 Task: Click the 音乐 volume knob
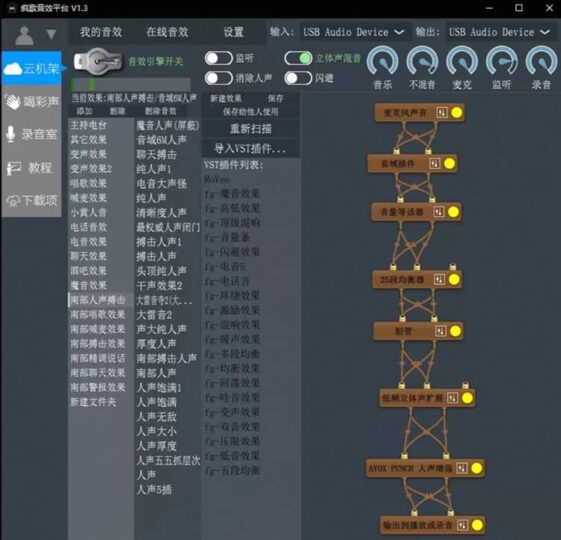(x=382, y=60)
